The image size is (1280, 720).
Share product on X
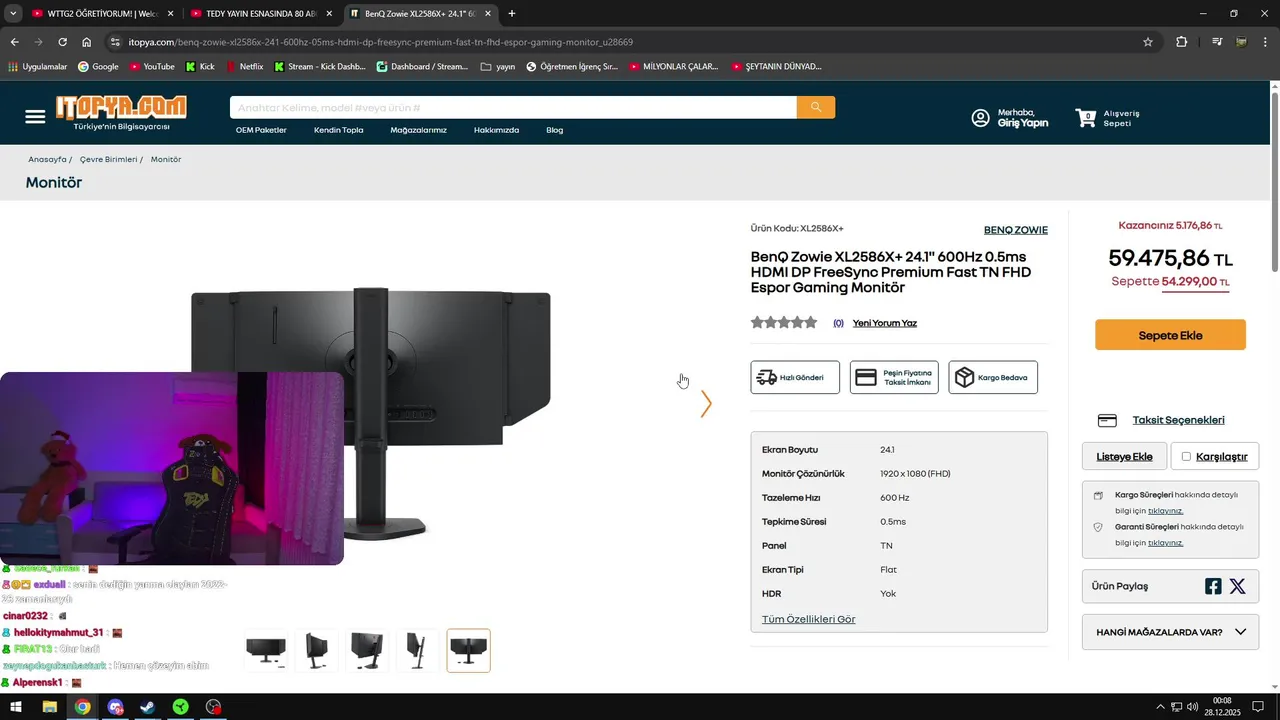(x=1237, y=587)
